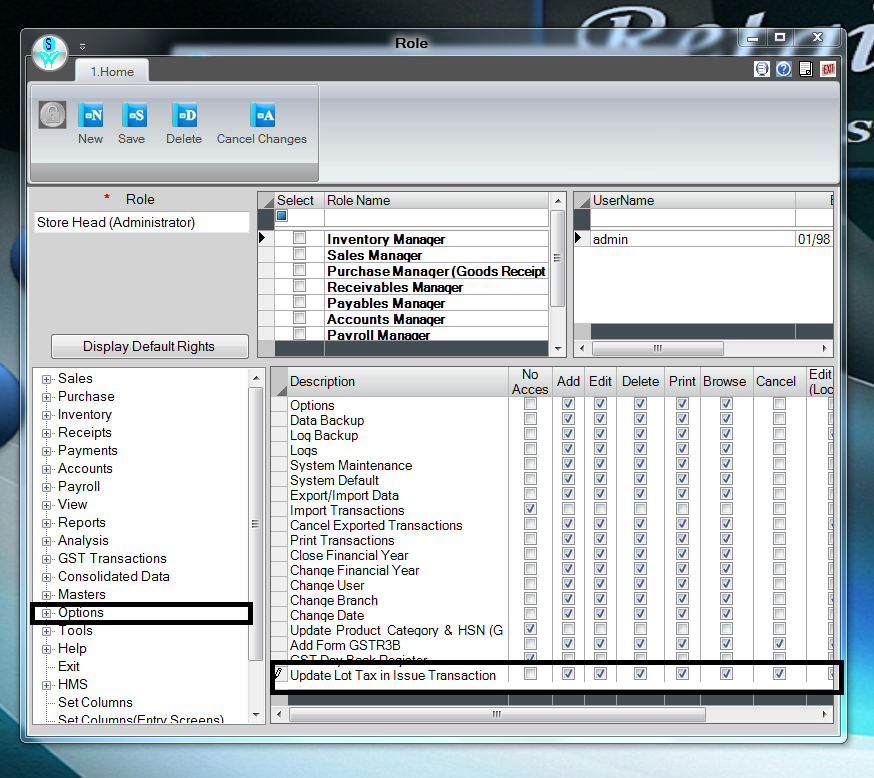Viewport: 874px width, 778px height.
Task: Click the Role Name column header
Action: click(x=436, y=201)
